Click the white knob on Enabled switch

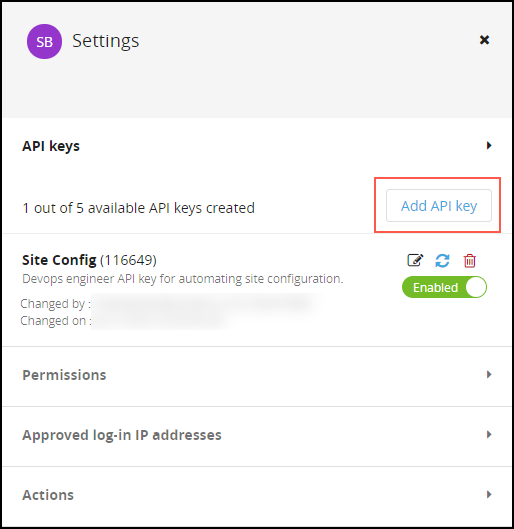(x=476, y=287)
